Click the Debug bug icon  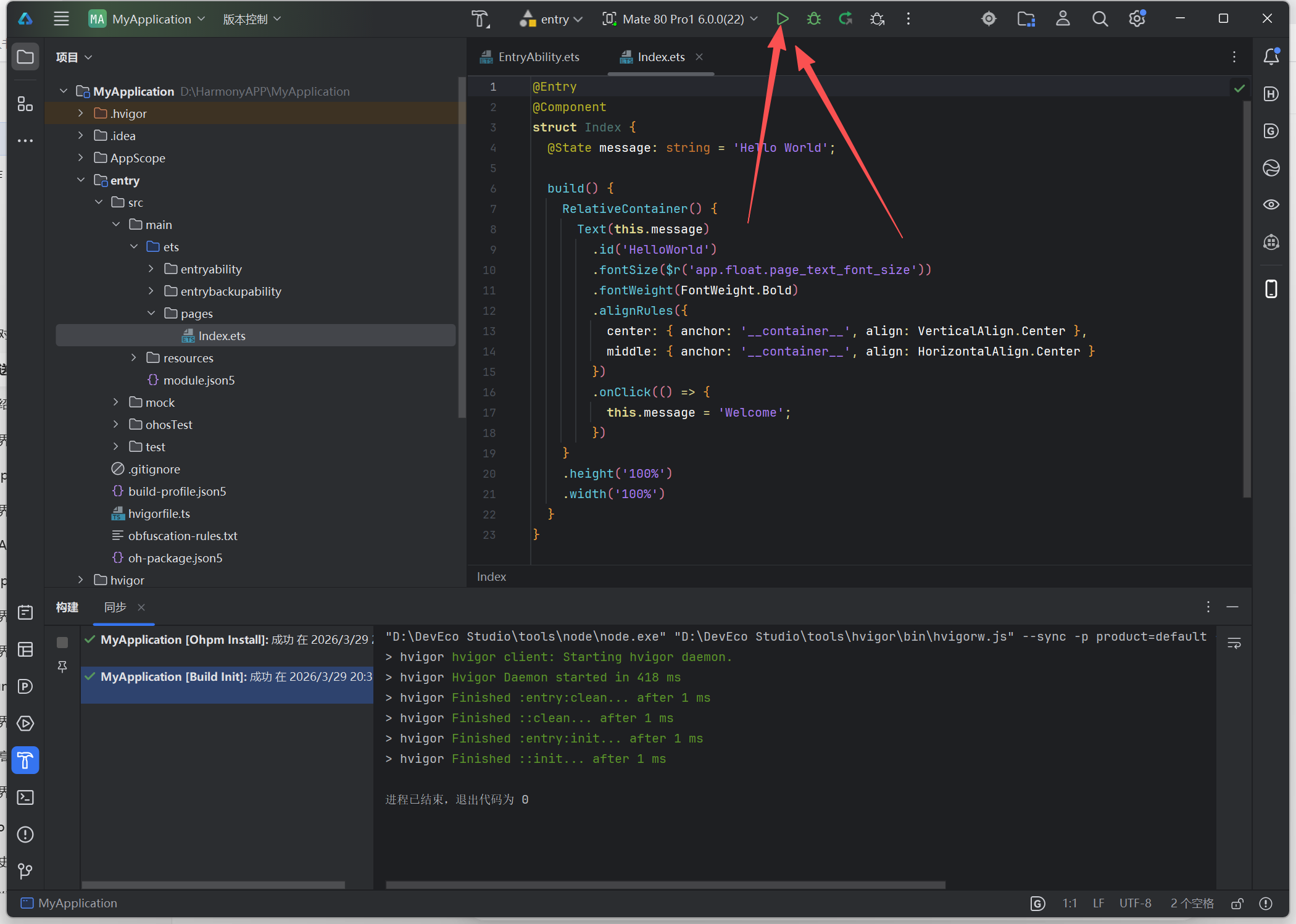[813, 19]
